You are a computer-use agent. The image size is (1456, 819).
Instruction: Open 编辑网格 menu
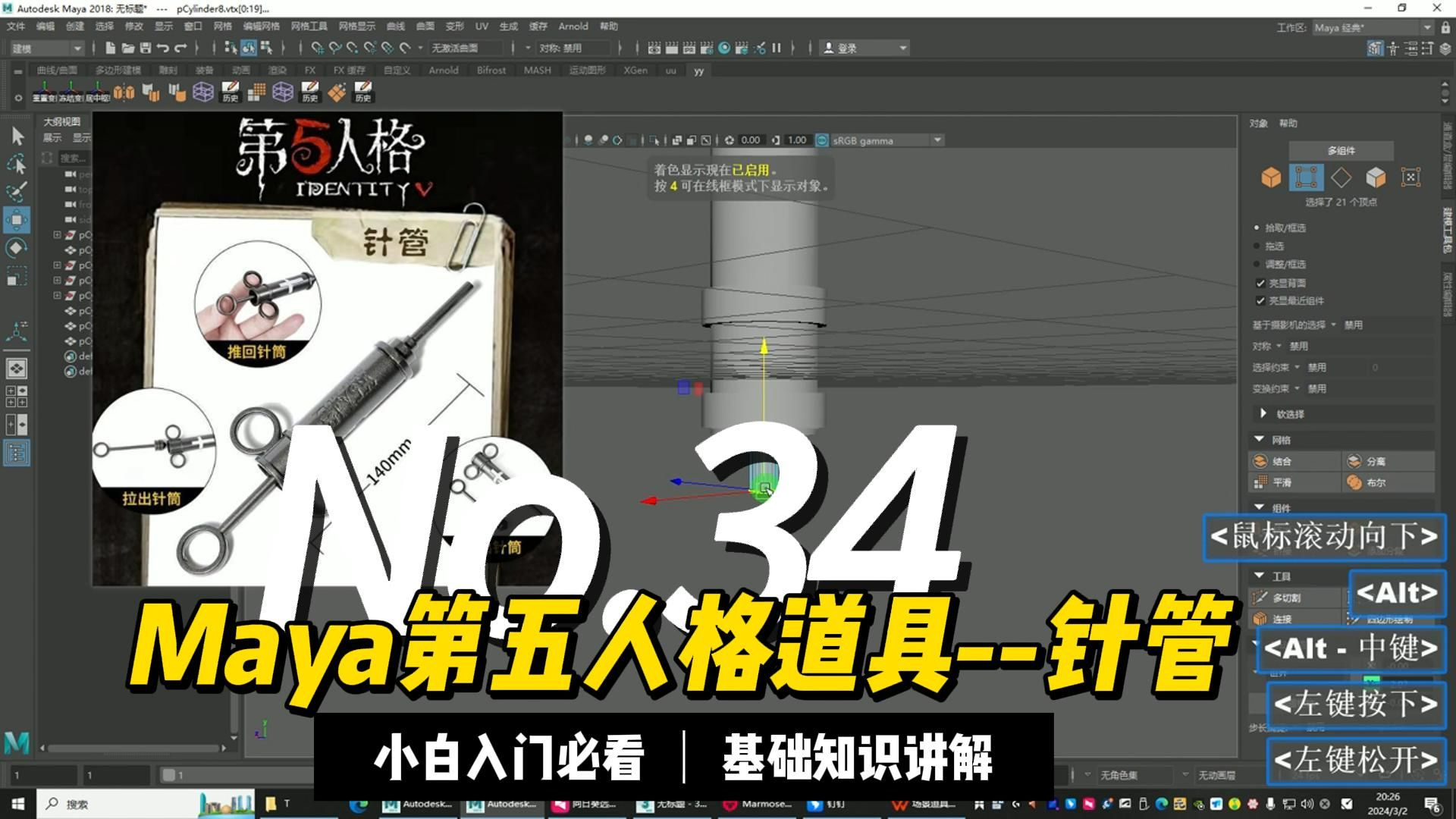(x=261, y=26)
